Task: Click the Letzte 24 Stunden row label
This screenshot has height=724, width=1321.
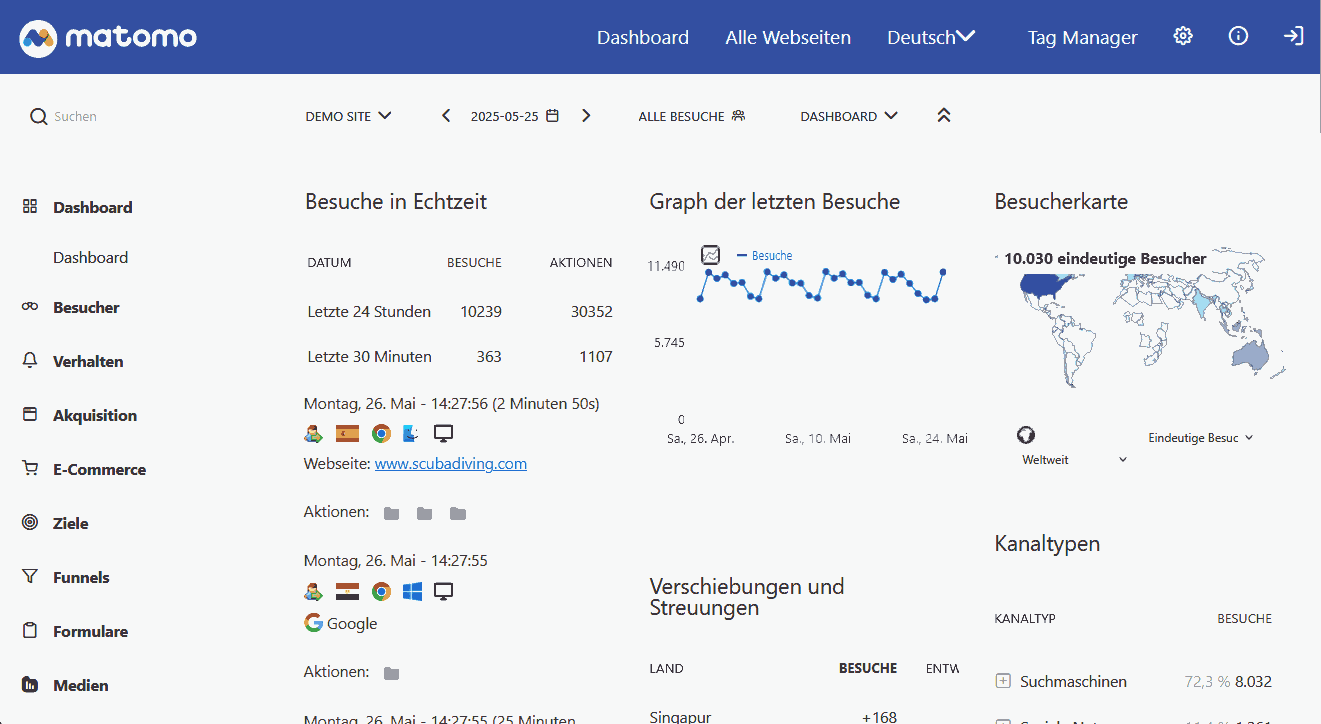Action: click(369, 312)
